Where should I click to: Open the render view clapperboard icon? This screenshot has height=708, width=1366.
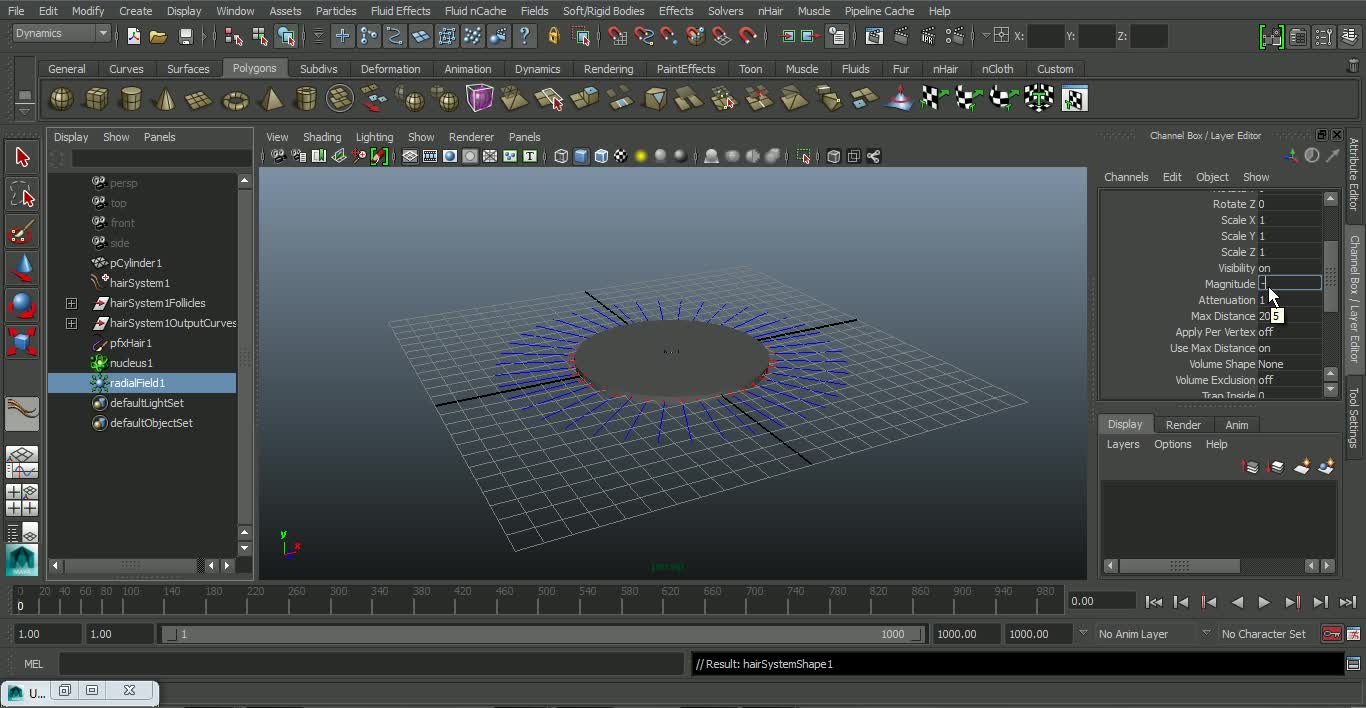point(874,36)
